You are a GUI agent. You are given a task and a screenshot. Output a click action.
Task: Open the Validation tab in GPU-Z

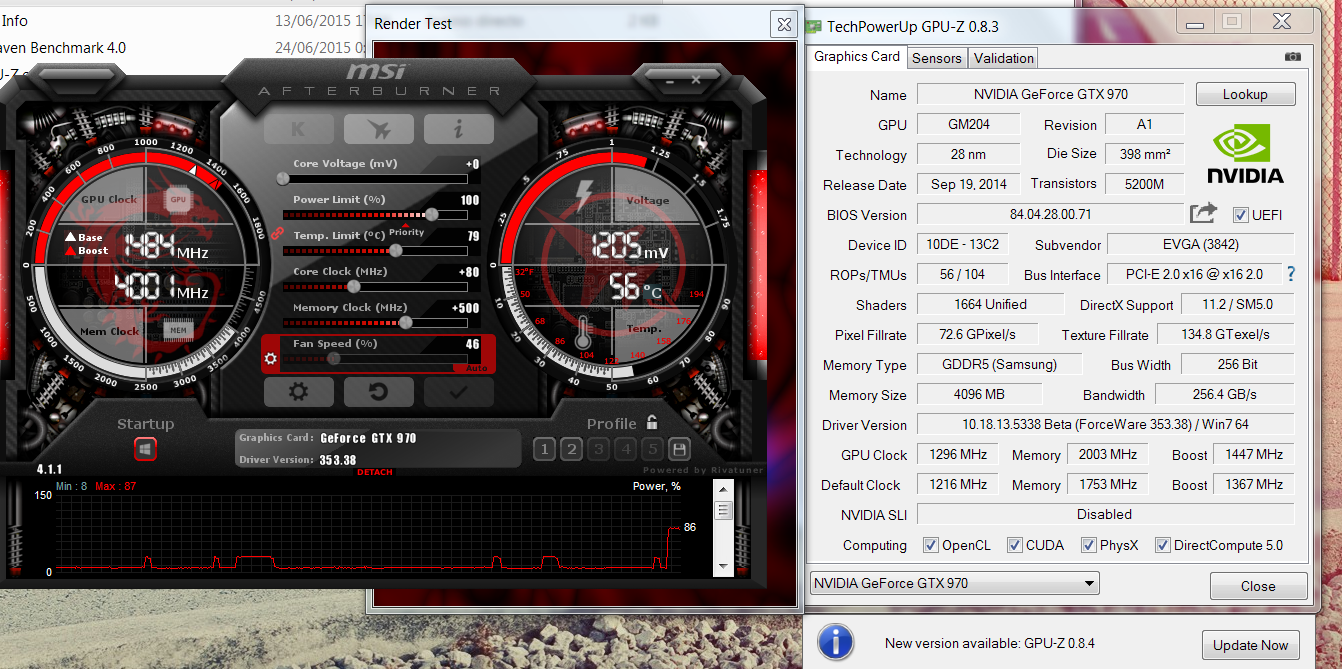click(x=1004, y=58)
